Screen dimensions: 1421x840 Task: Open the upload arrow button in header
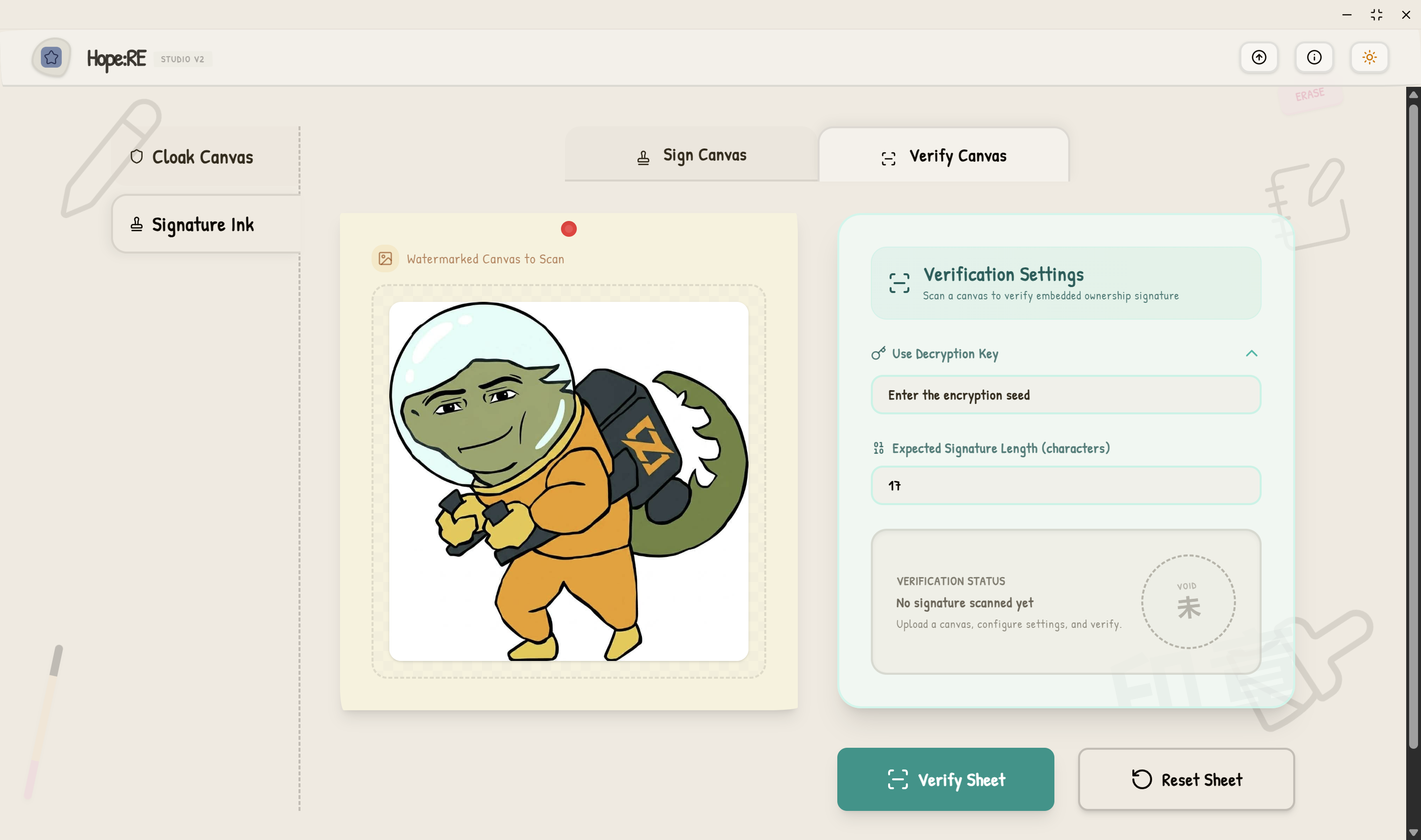(x=1259, y=57)
